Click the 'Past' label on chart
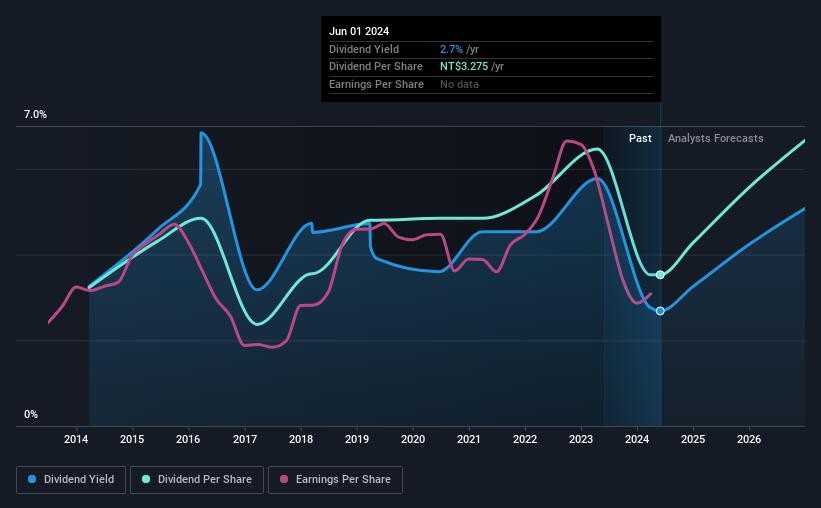This screenshot has width=821, height=508. tap(640, 138)
